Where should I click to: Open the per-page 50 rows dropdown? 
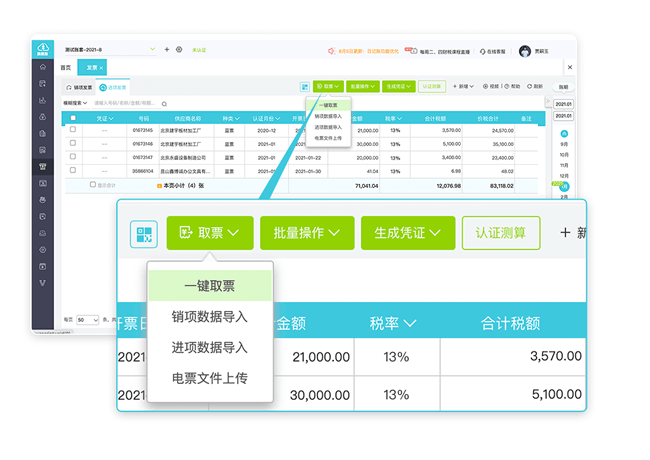pyautogui.click(x=87, y=320)
